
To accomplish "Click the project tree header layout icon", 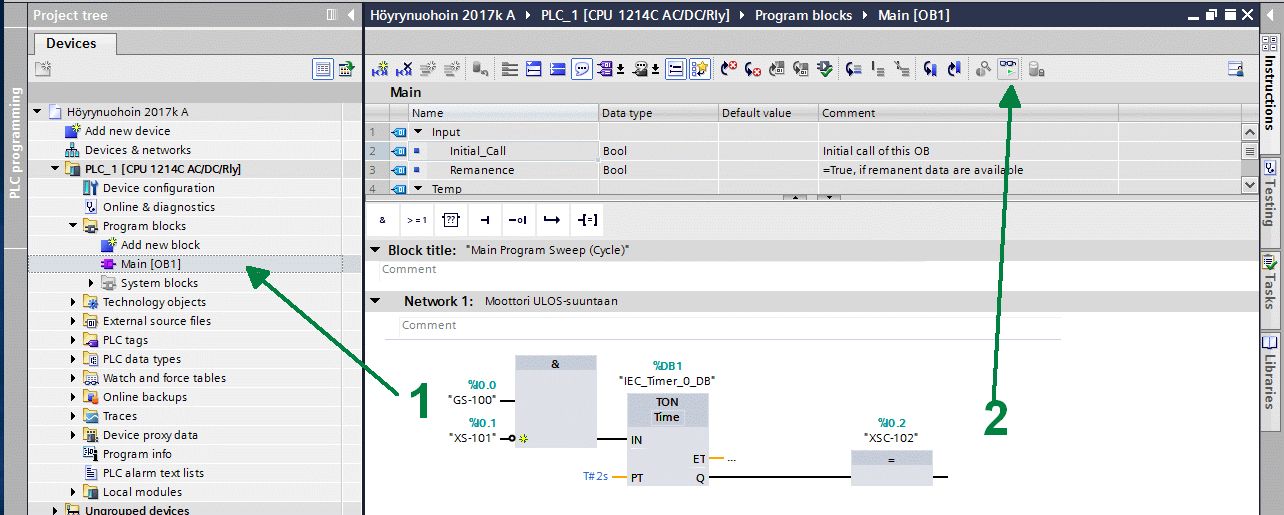I will [x=332, y=15].
